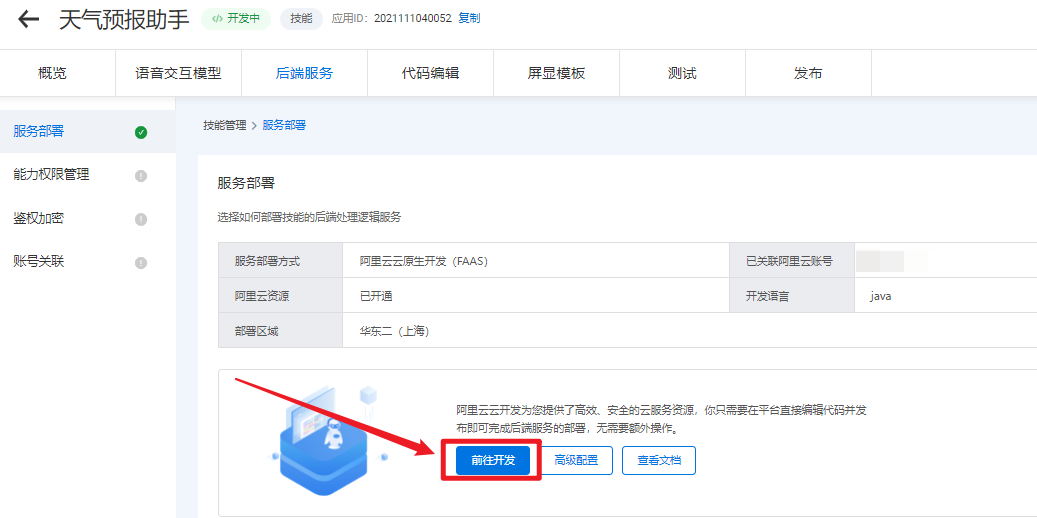Click the 服务部署 section heading
Screen dimensions: 1037x518
coord(246,183)
